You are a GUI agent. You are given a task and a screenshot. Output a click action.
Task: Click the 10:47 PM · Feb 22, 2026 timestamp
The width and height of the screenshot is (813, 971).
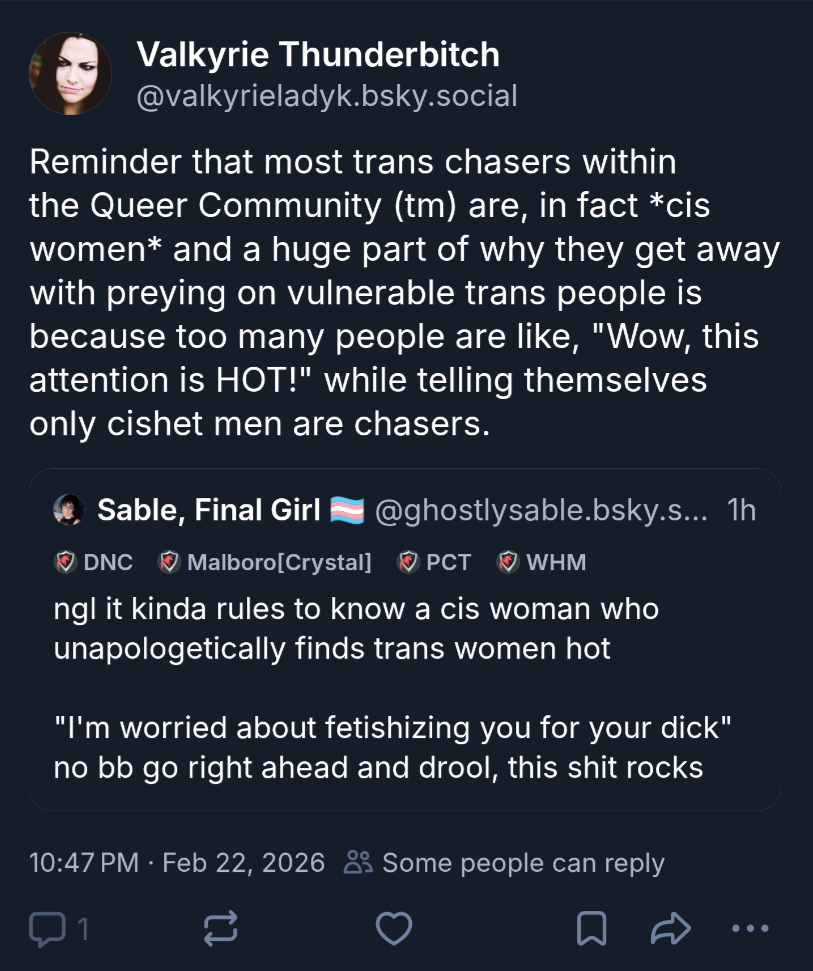[x=177, y=862]
